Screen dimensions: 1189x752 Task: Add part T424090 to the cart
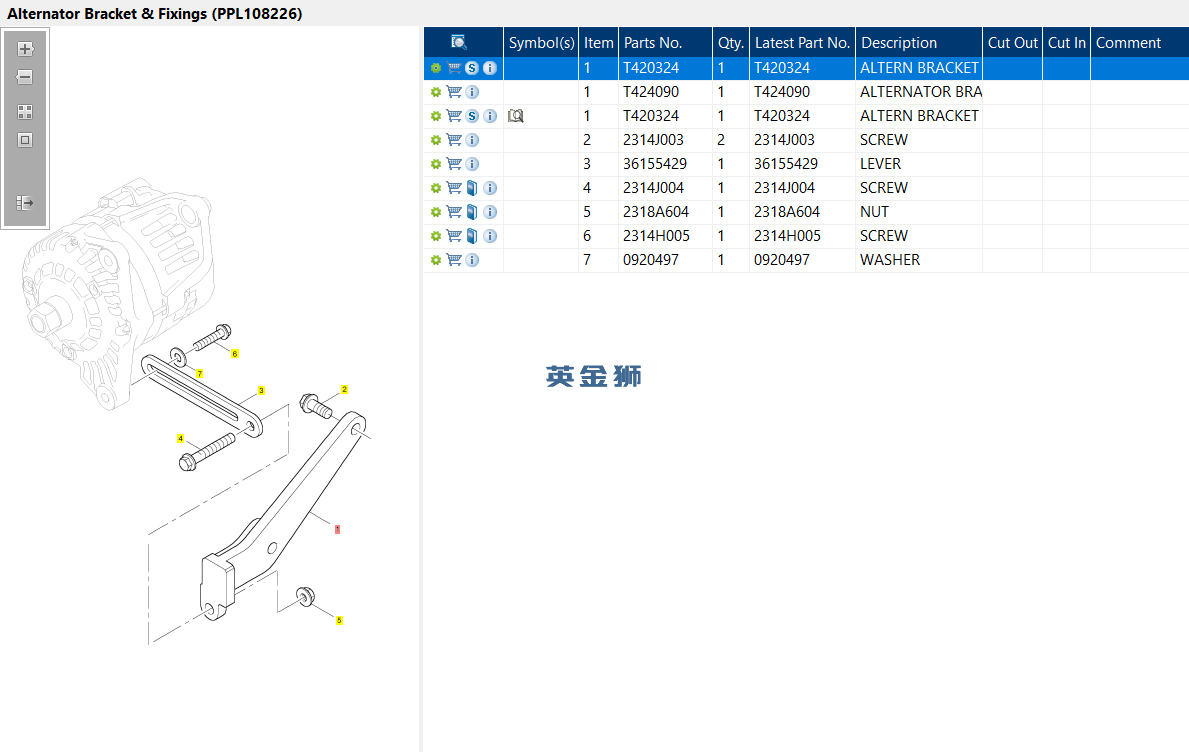point(454,92)
